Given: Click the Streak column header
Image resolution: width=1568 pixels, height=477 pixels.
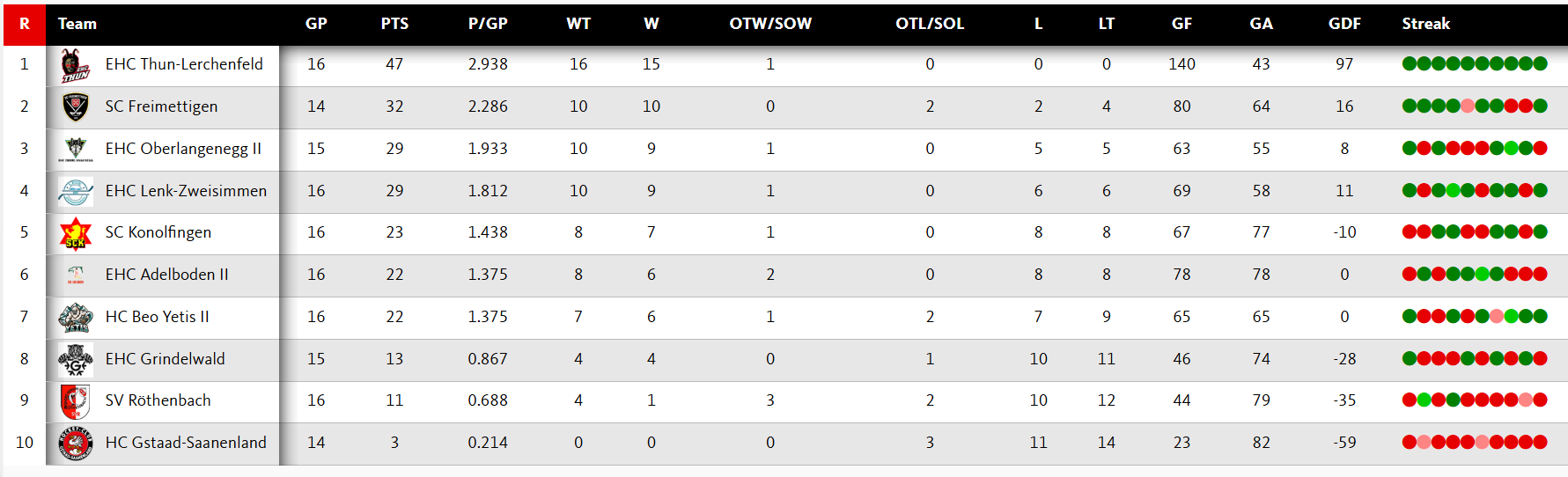Looking at the screenshot, I should click(1425, 24).
